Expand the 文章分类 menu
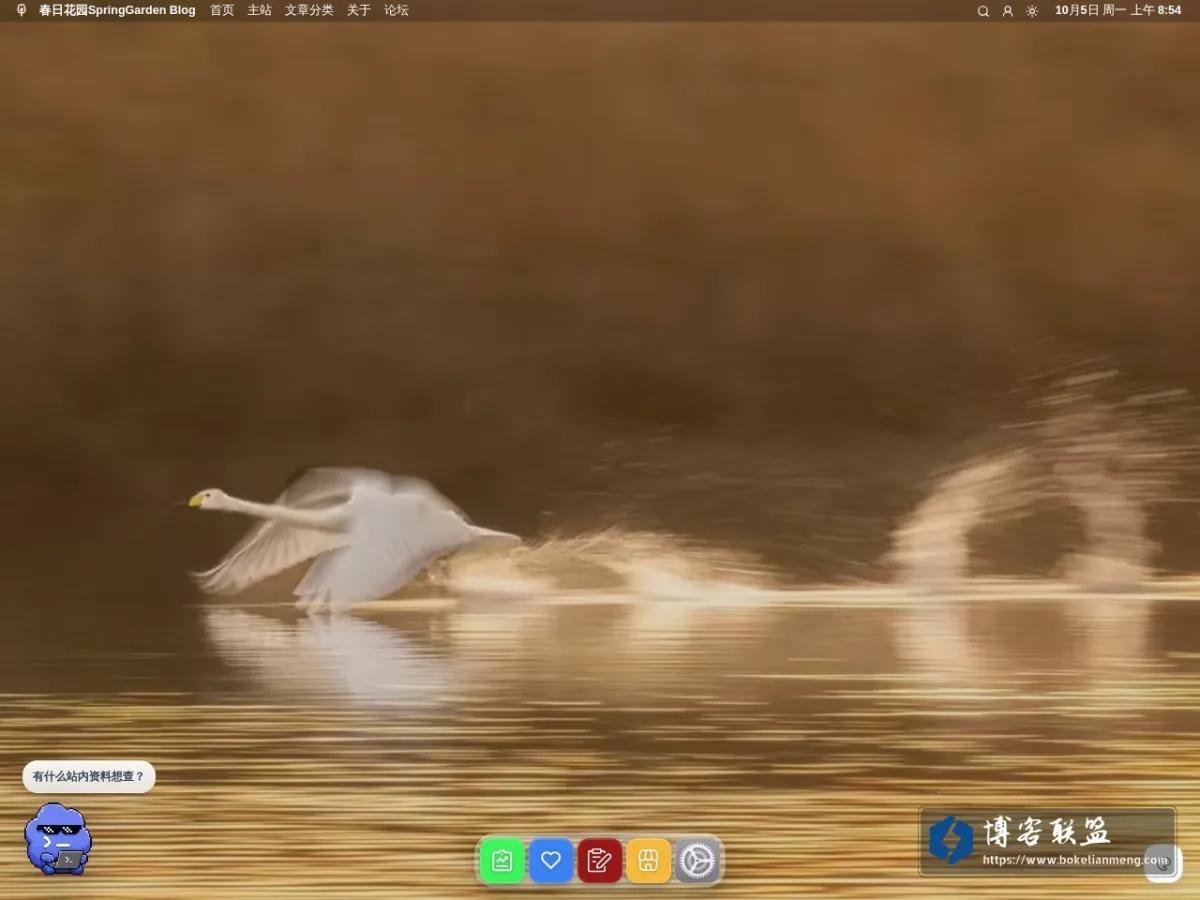The height and width of the screenshot is (900, 1200). 309,10
